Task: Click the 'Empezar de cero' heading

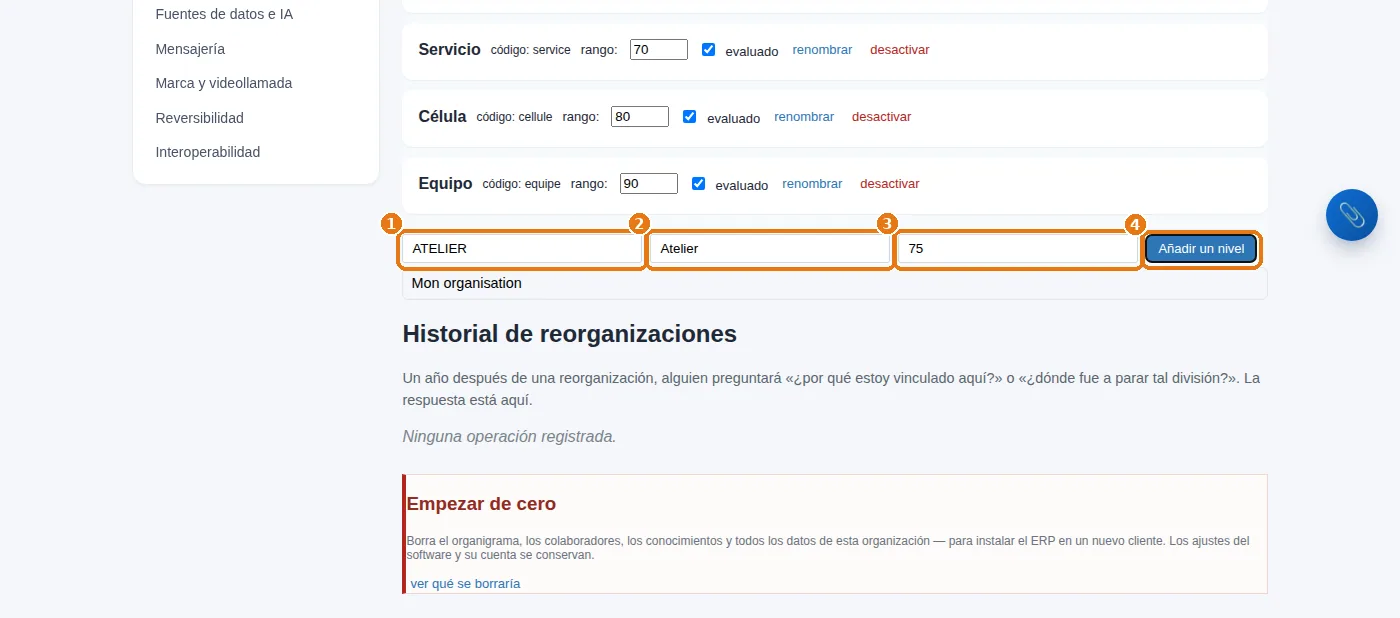Action: tap(481, 503)
